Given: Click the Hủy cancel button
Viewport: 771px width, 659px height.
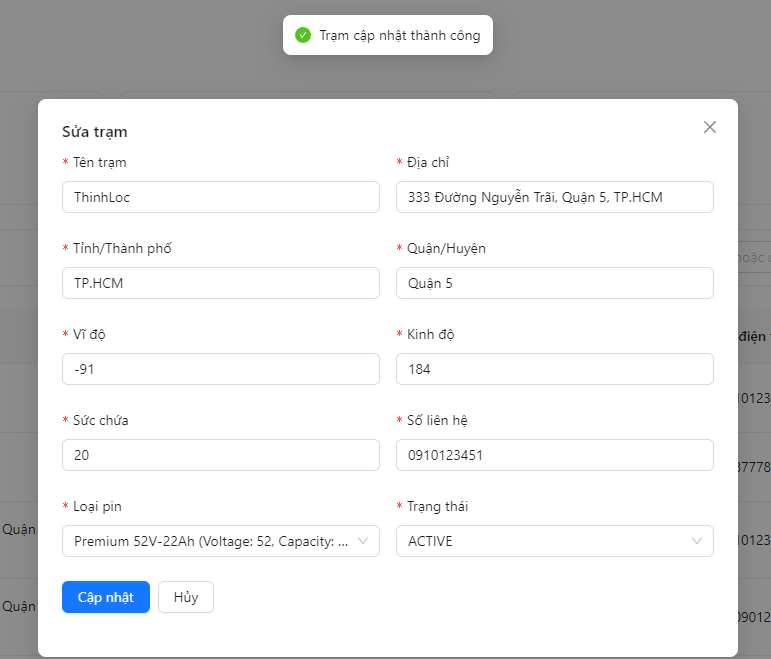Looking at the screenshot, I should tap(185, 597).
